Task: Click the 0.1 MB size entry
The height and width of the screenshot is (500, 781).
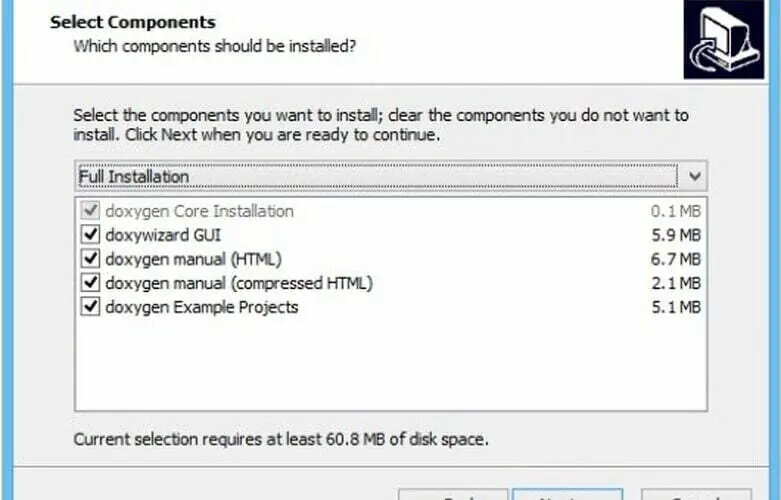Action: pyautogui.click(x=676, y=211)
